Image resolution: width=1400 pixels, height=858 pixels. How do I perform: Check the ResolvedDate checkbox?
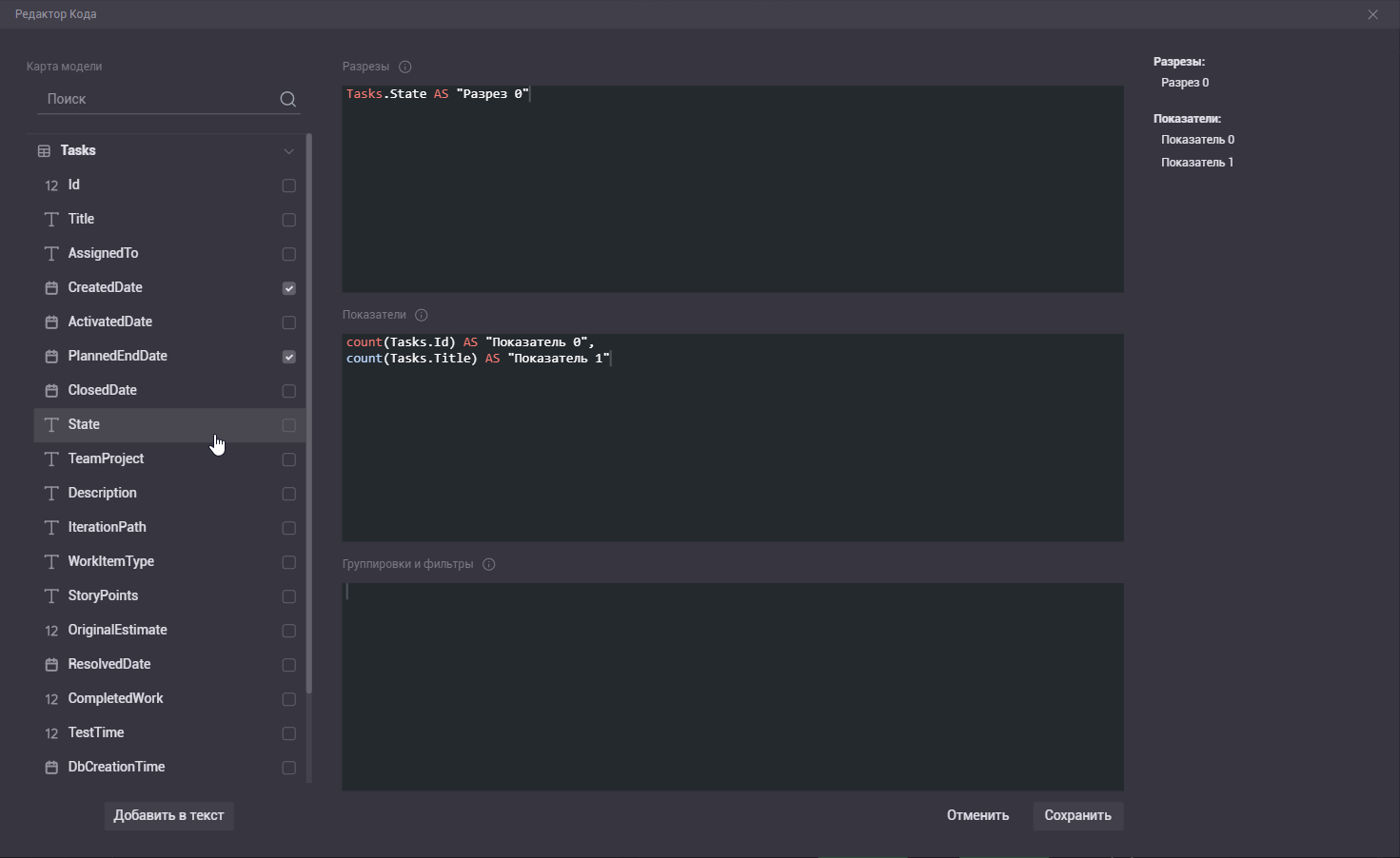tap(288, 665)
